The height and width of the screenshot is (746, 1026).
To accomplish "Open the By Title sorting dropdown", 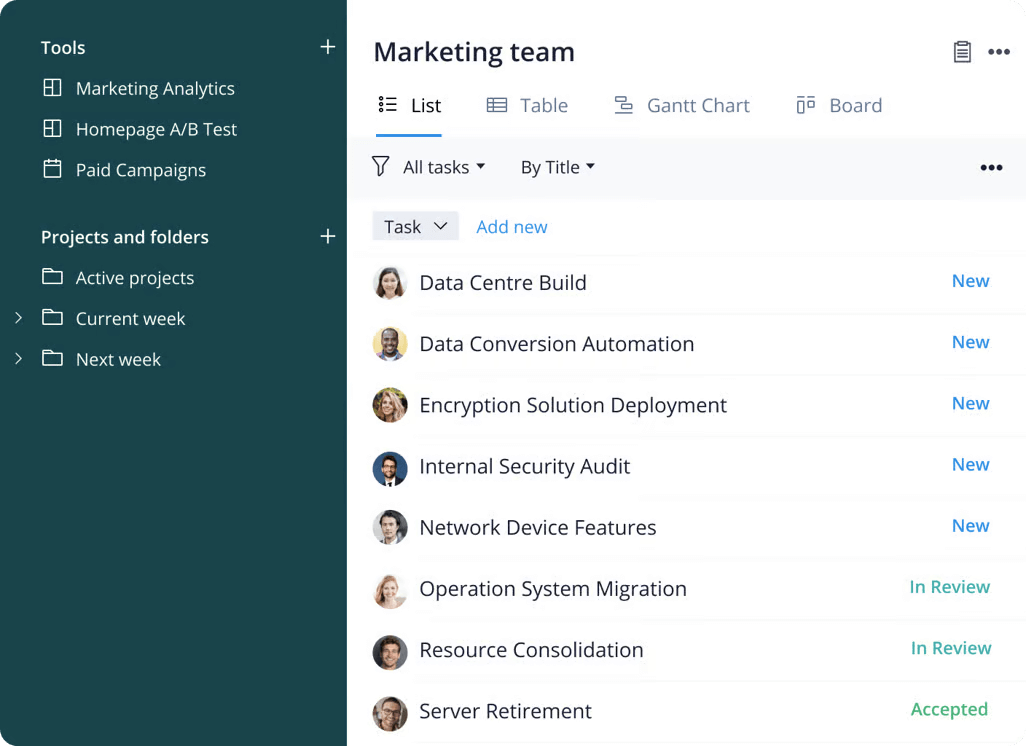I will [x=557, y=167].
